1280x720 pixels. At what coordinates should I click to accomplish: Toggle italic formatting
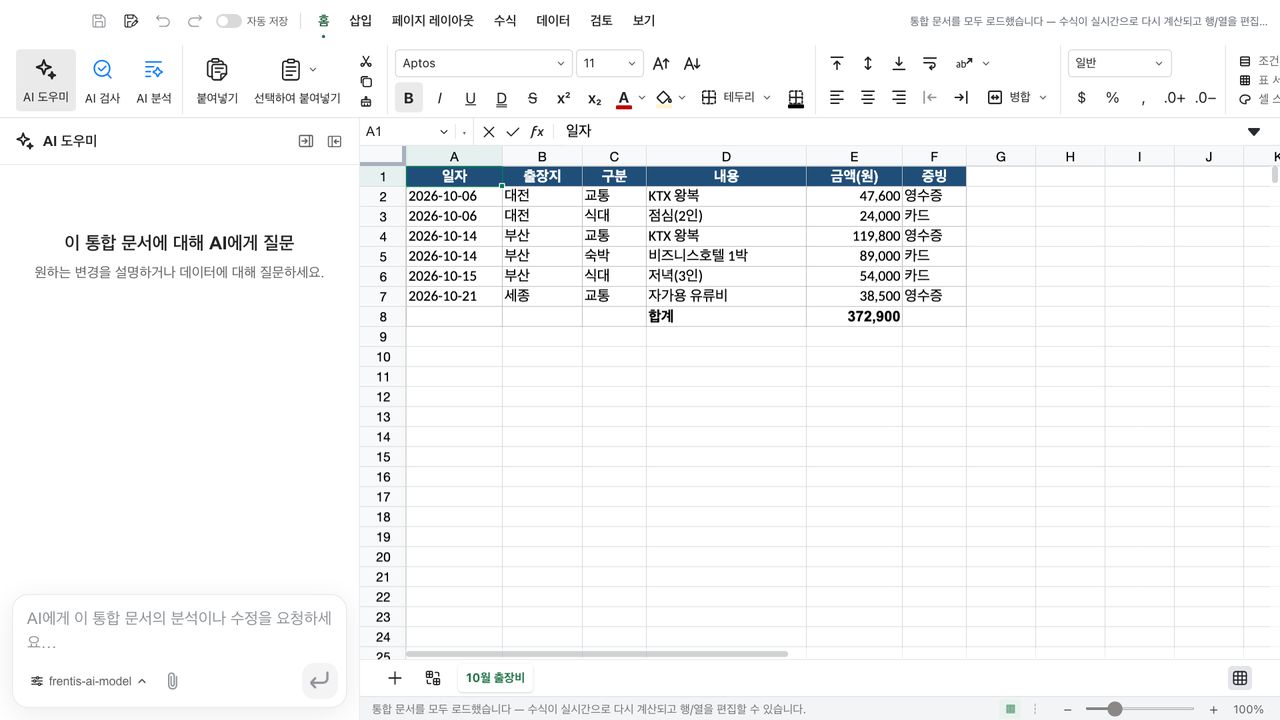coord(439,98)
